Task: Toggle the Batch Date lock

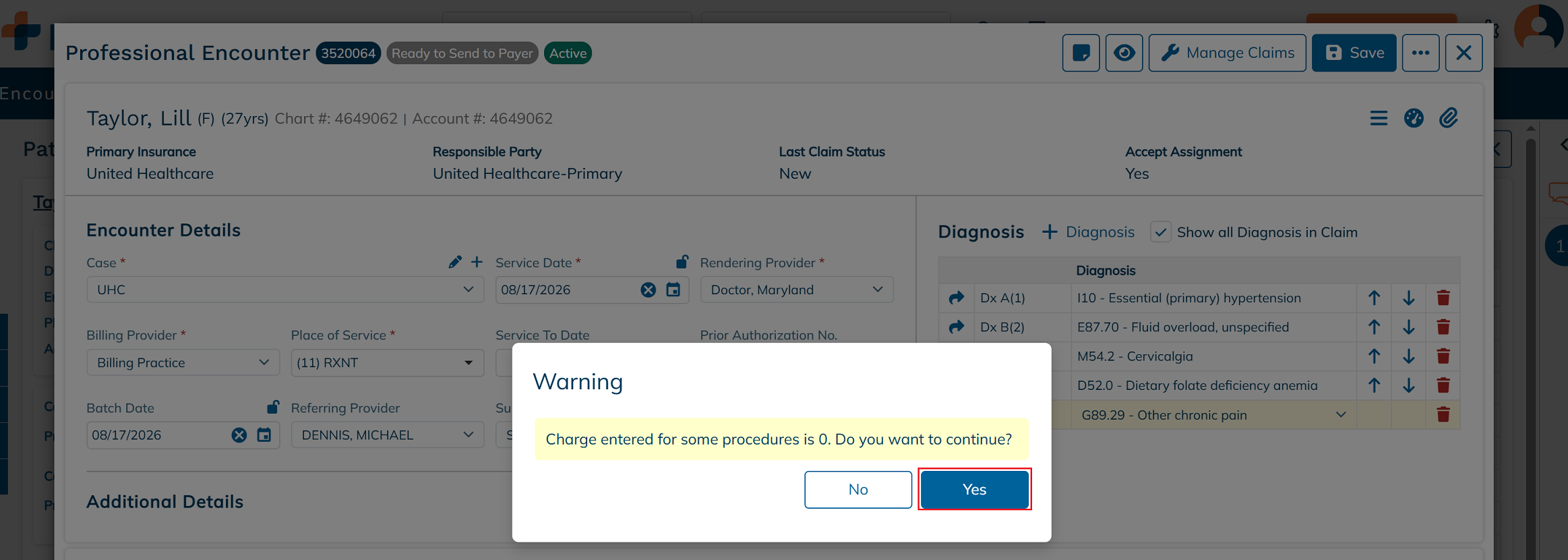Action: click(272, 407)
